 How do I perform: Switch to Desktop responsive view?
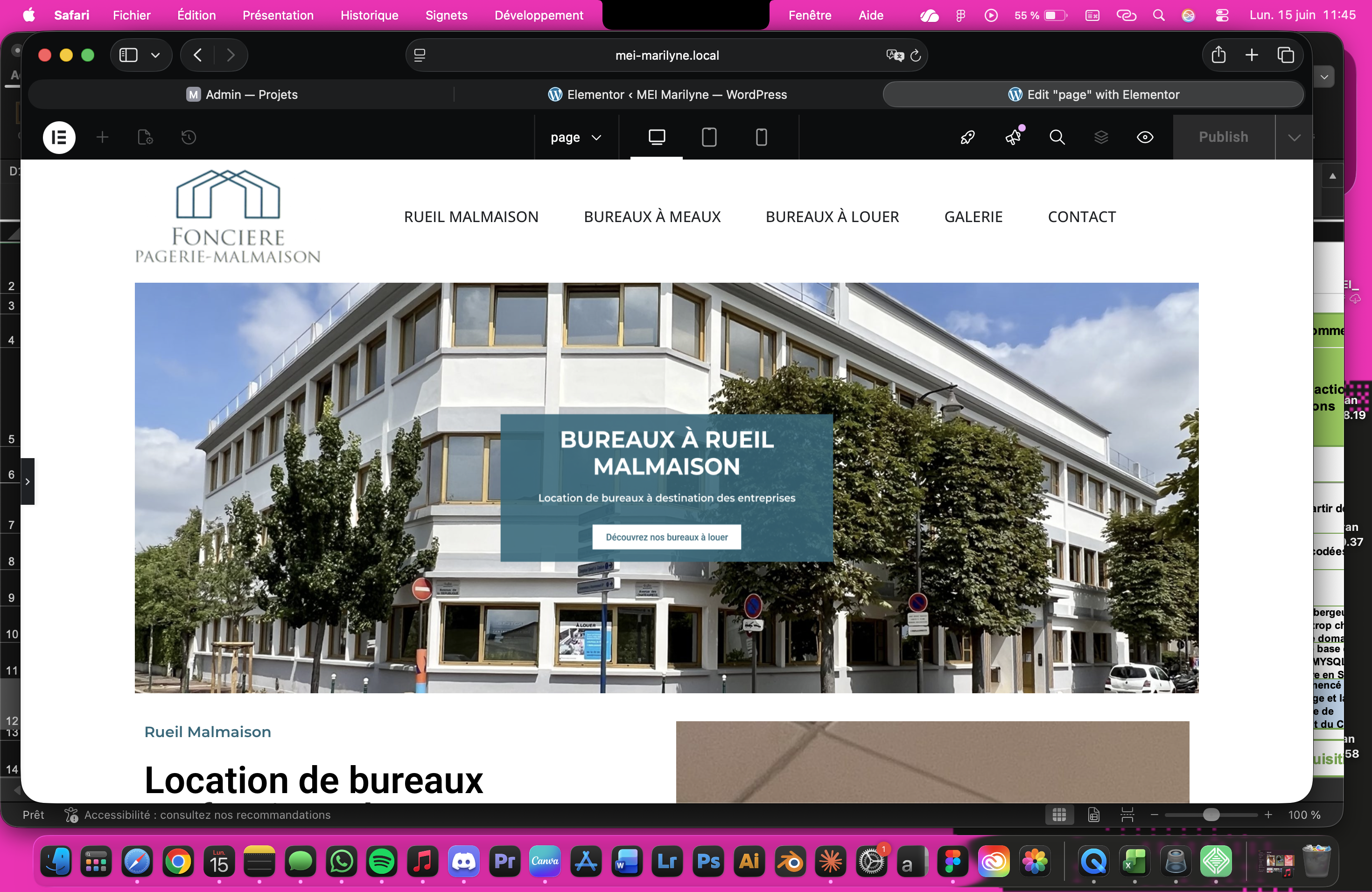point(657,137)
